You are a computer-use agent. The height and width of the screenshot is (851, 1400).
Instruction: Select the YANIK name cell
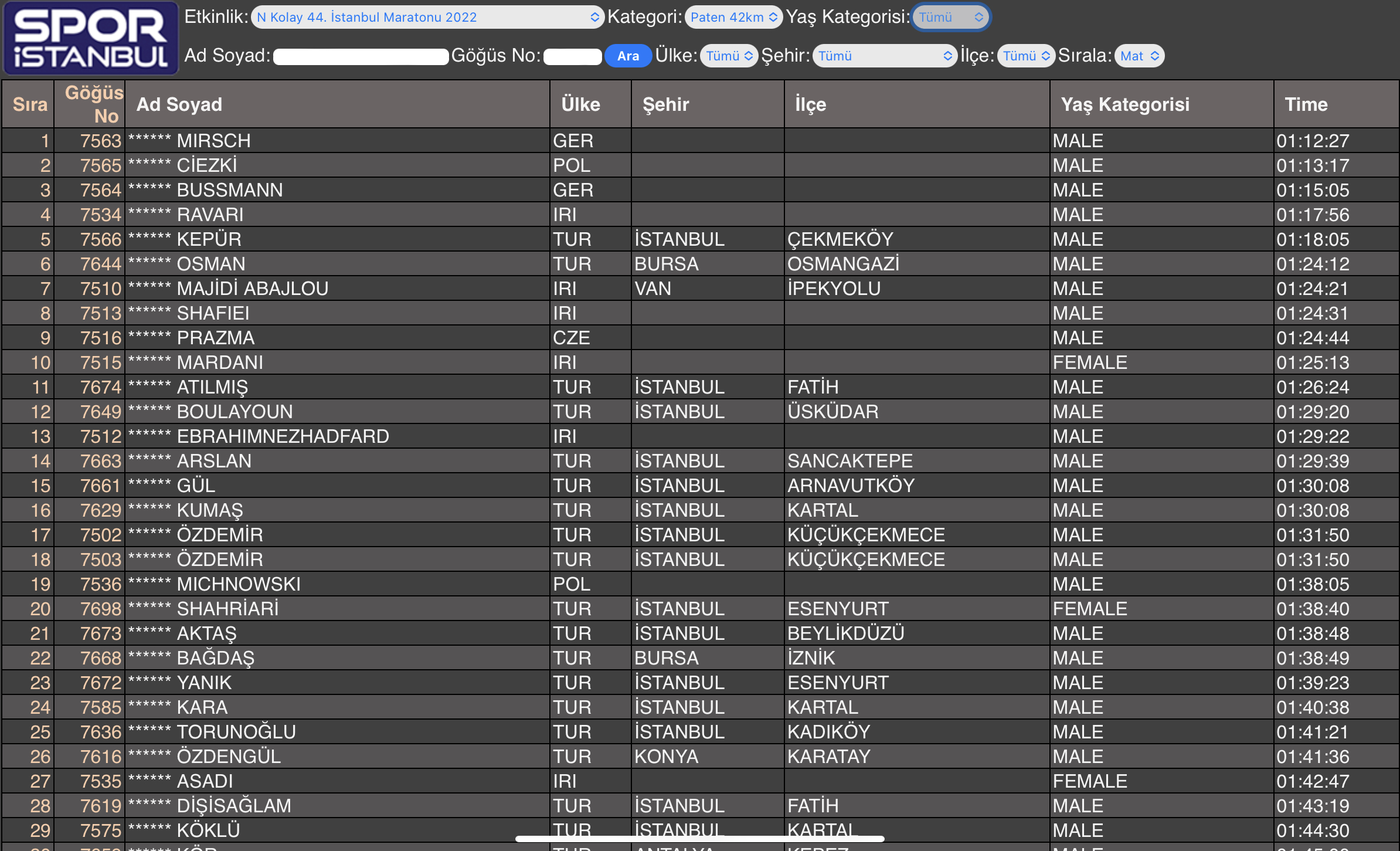click(337, 683)
